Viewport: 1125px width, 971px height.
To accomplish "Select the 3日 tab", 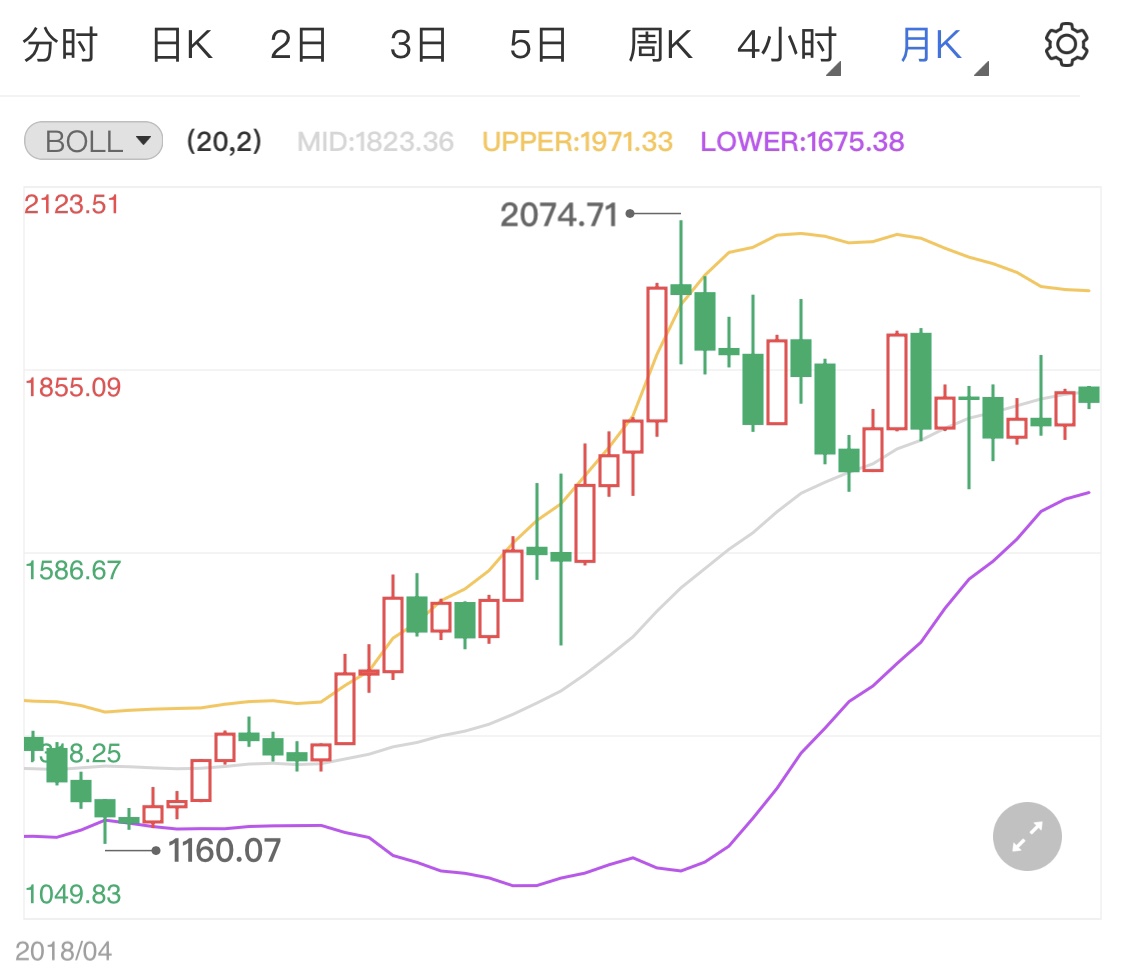I will point(418,46).
